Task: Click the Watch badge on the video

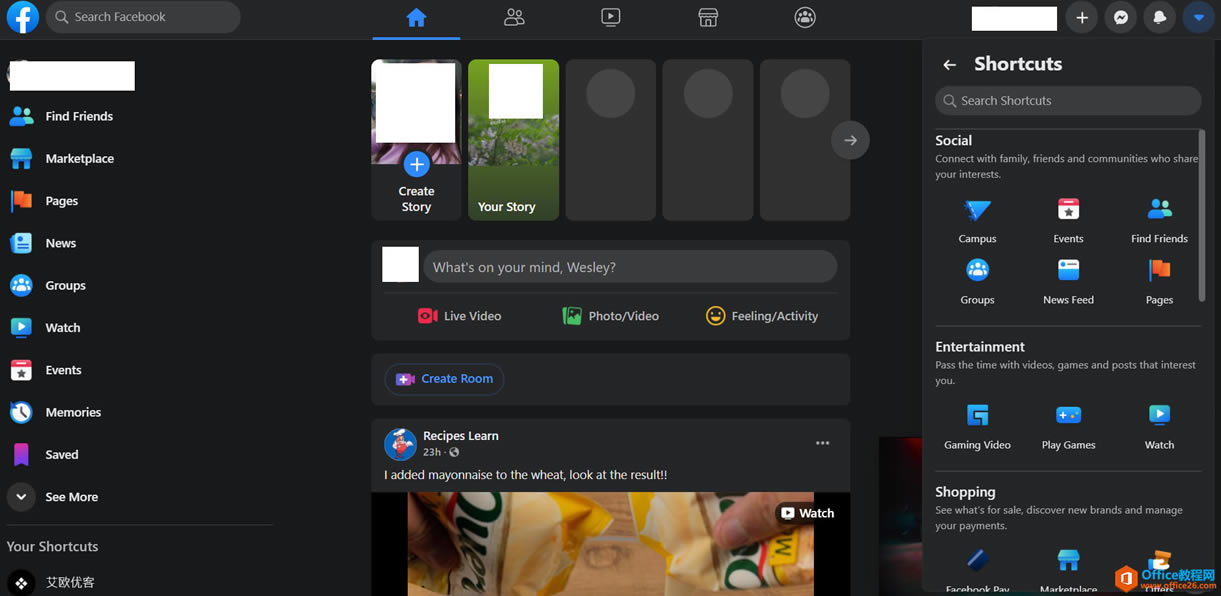Action: [x=808, y=513]
